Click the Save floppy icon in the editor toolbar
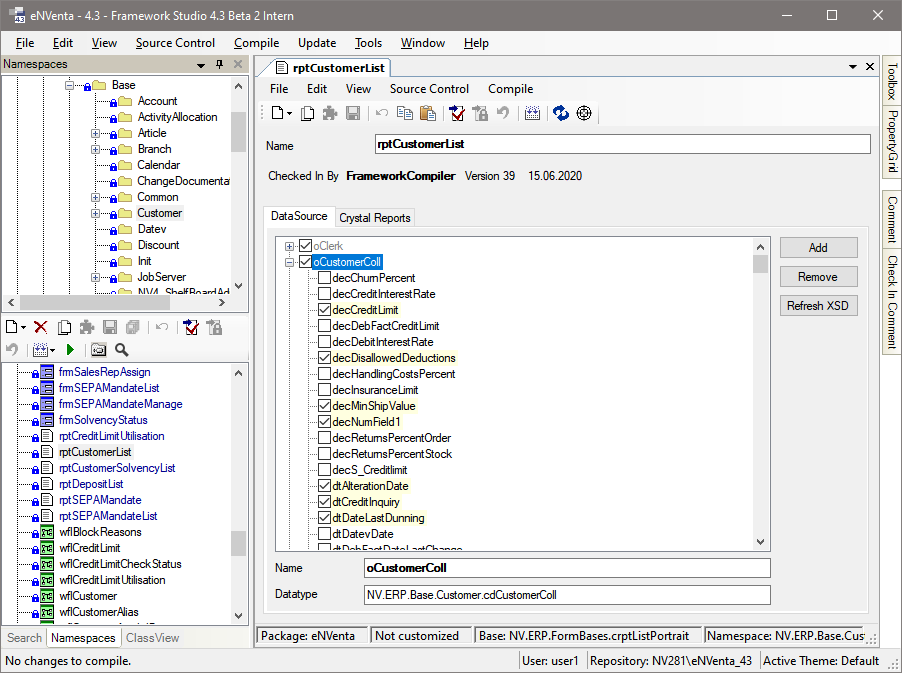902x673 pixels. click(x=353, y=113)
